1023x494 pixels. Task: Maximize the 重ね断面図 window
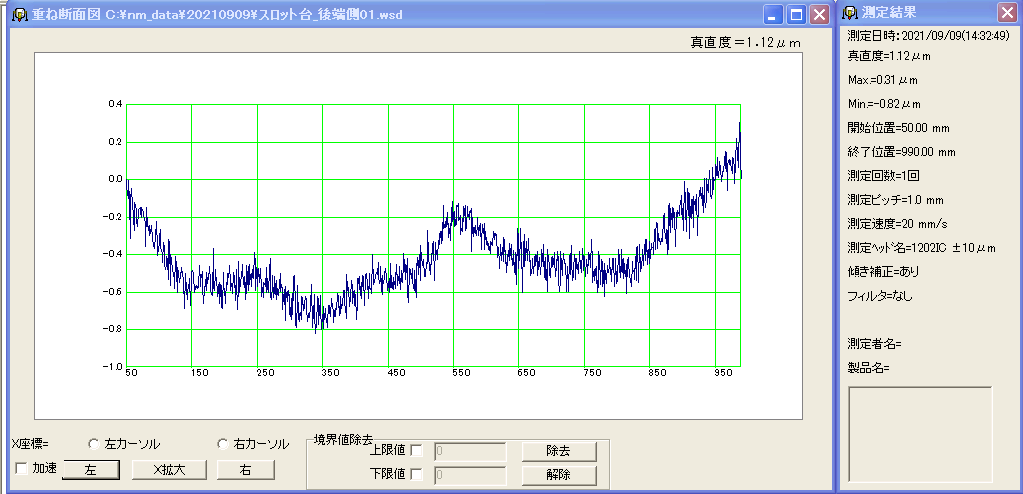[796, 14]
